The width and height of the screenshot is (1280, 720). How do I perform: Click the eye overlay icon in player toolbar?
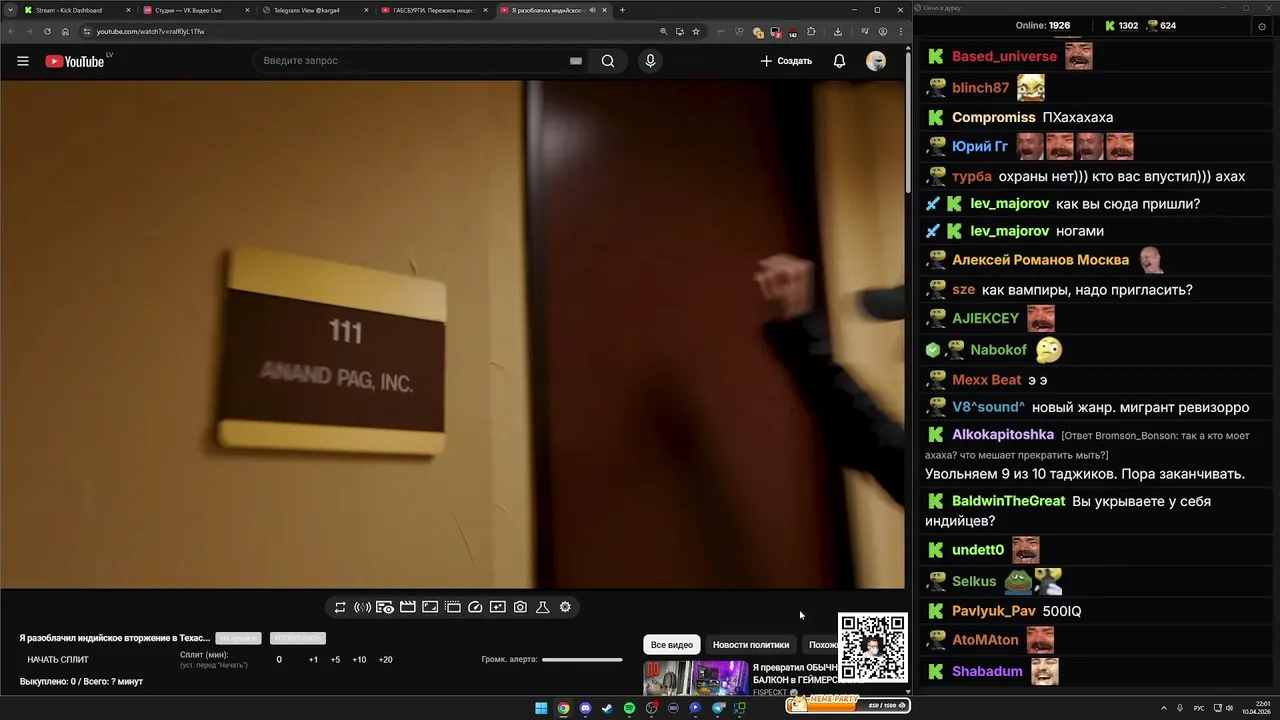click(385, 607)
